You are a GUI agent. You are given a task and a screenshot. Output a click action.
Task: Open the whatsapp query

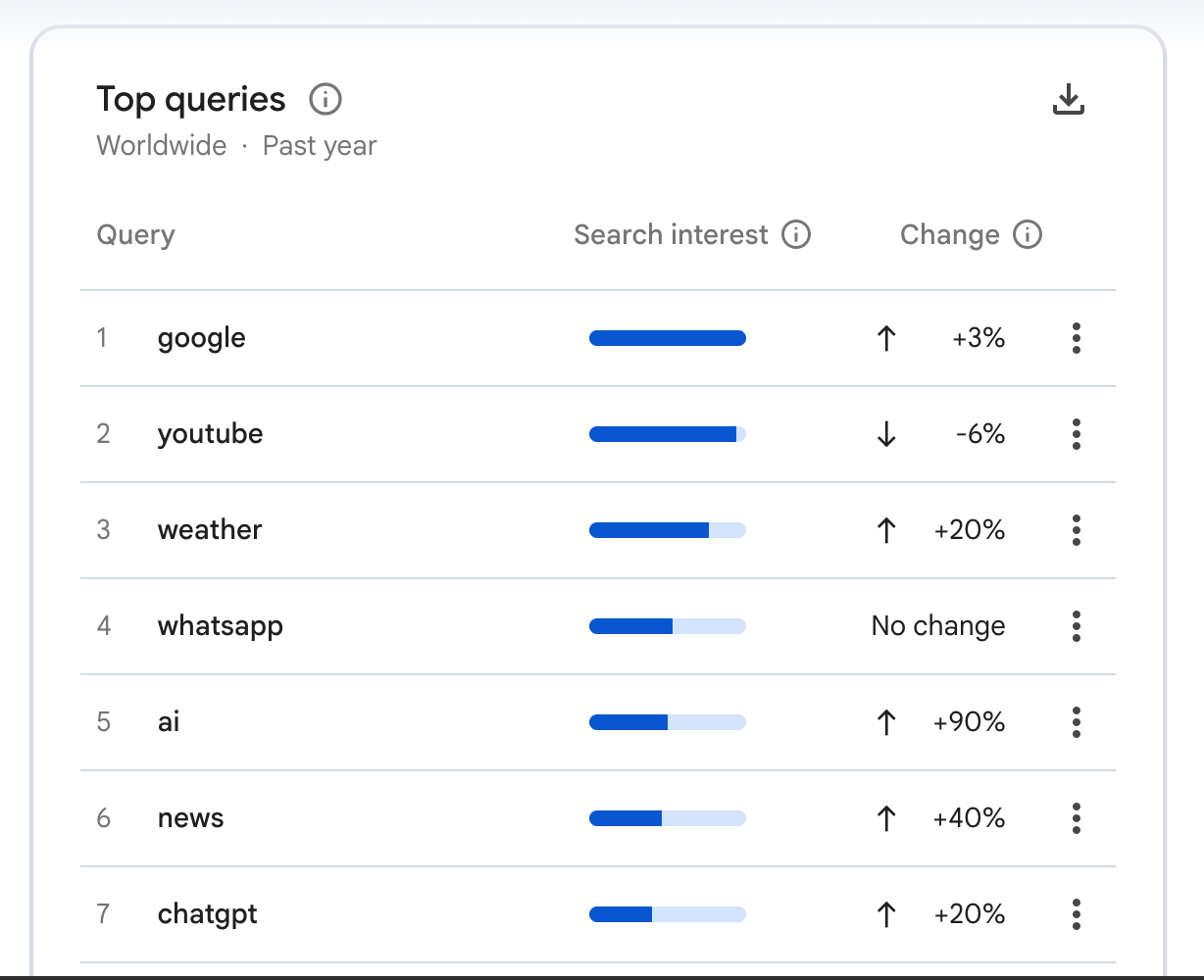tap(221, 627)
